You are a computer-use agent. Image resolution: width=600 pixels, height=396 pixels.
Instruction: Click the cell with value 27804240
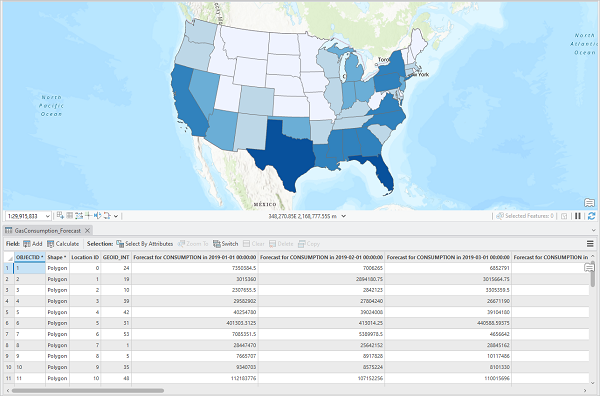(321, 301)
